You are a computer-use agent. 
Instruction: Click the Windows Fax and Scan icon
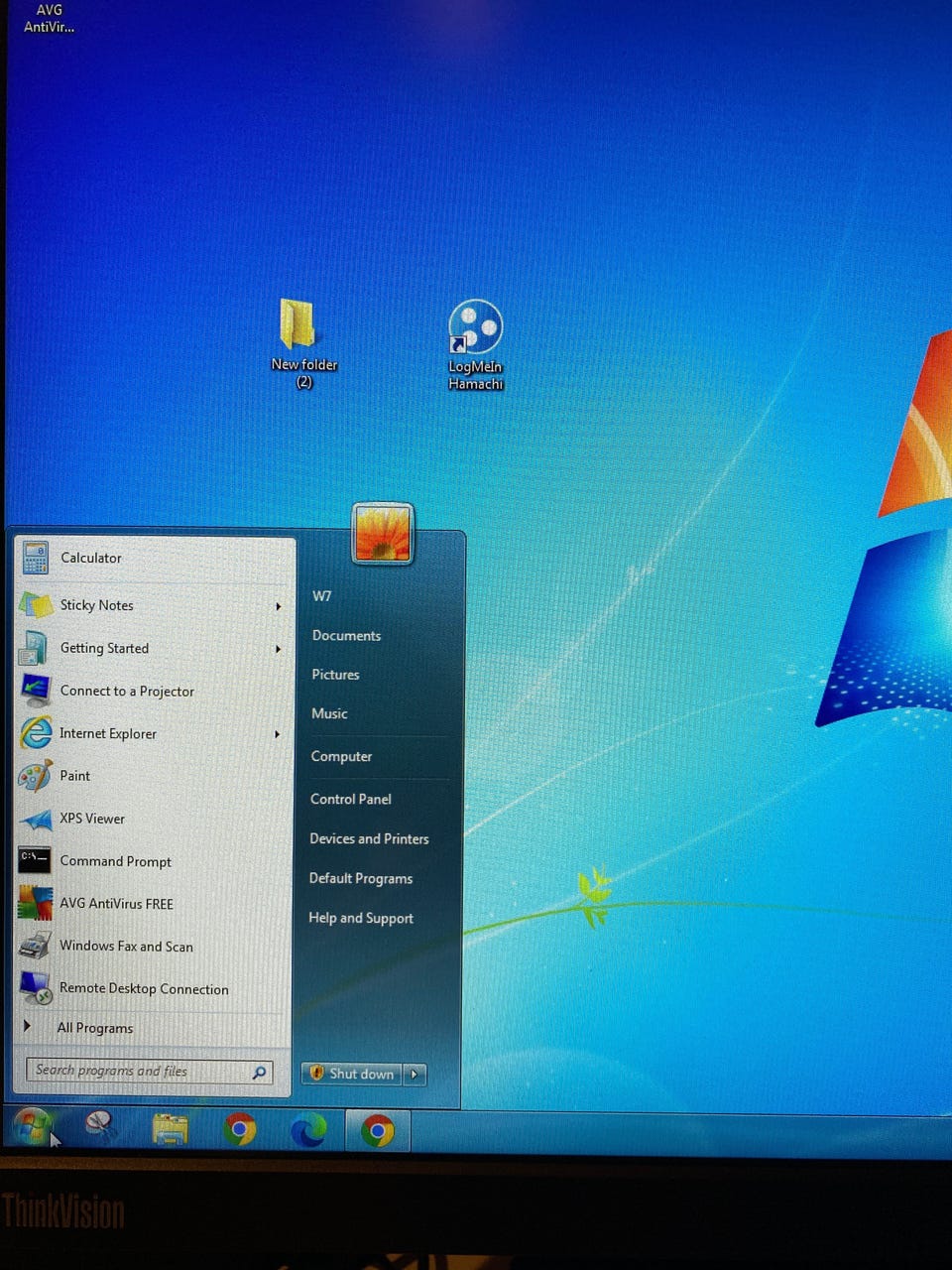[x=35, y=946]
